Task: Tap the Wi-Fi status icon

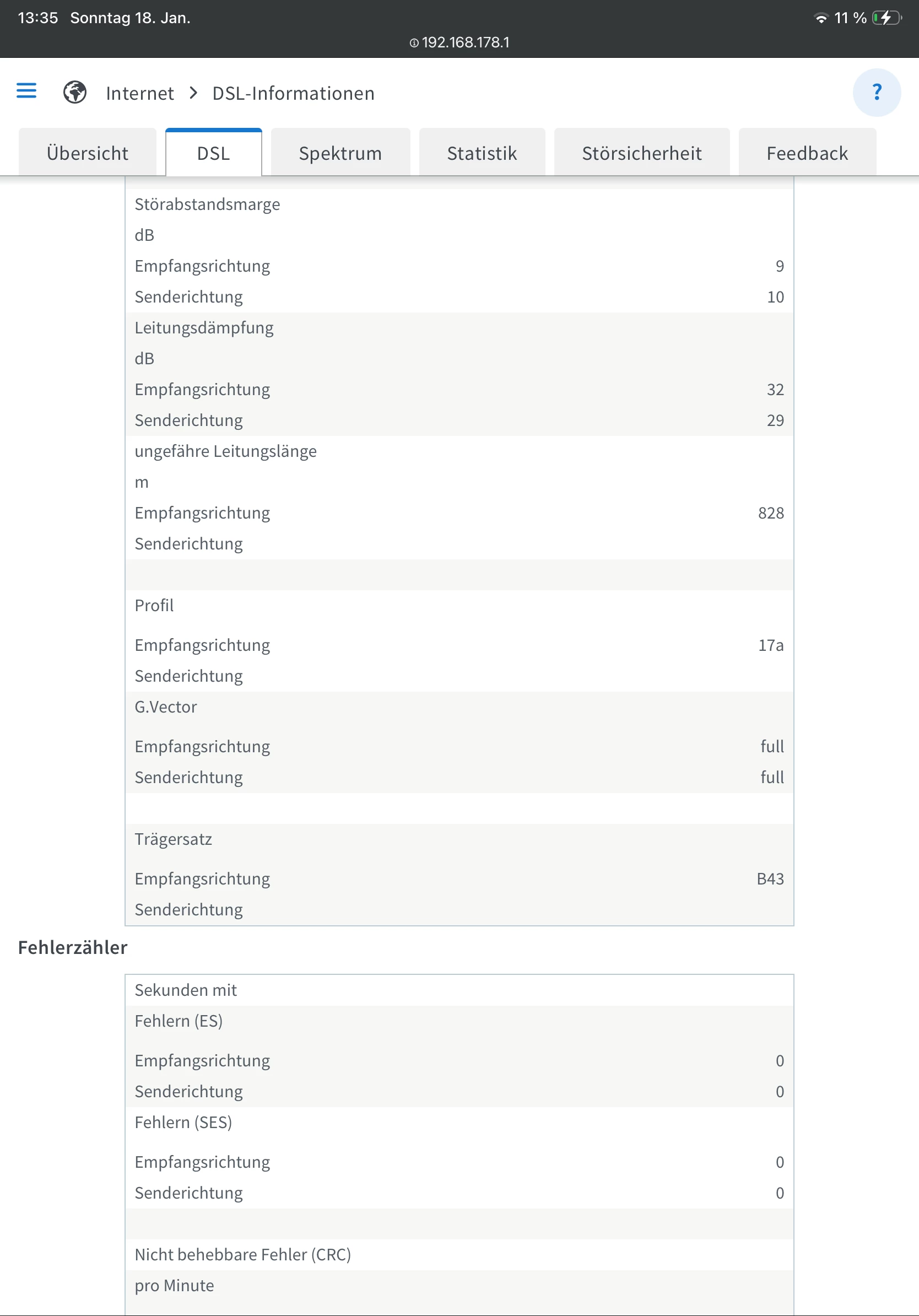Action: (x=820, y=18)
